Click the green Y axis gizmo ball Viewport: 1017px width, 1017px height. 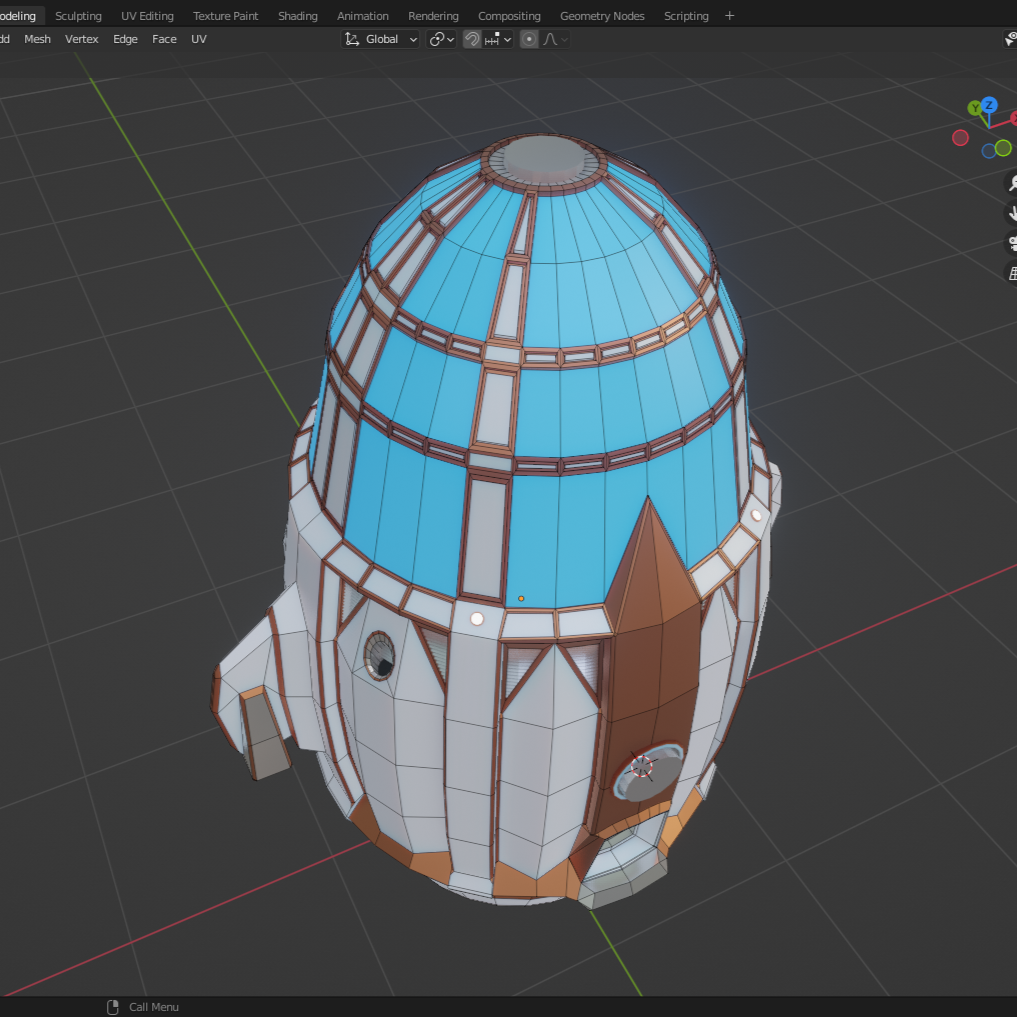point(975,108)
